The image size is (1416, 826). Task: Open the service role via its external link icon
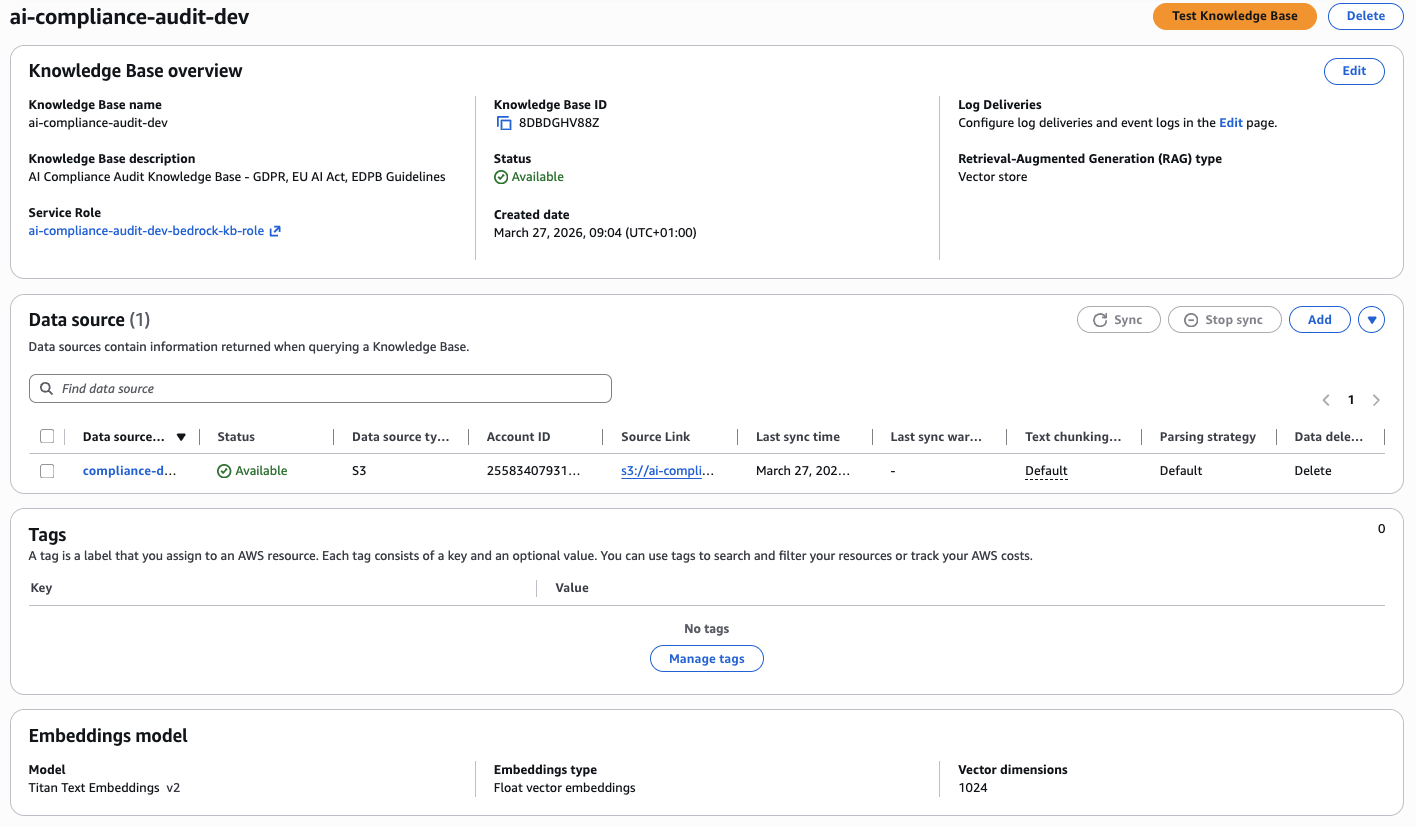pos(274,230)
